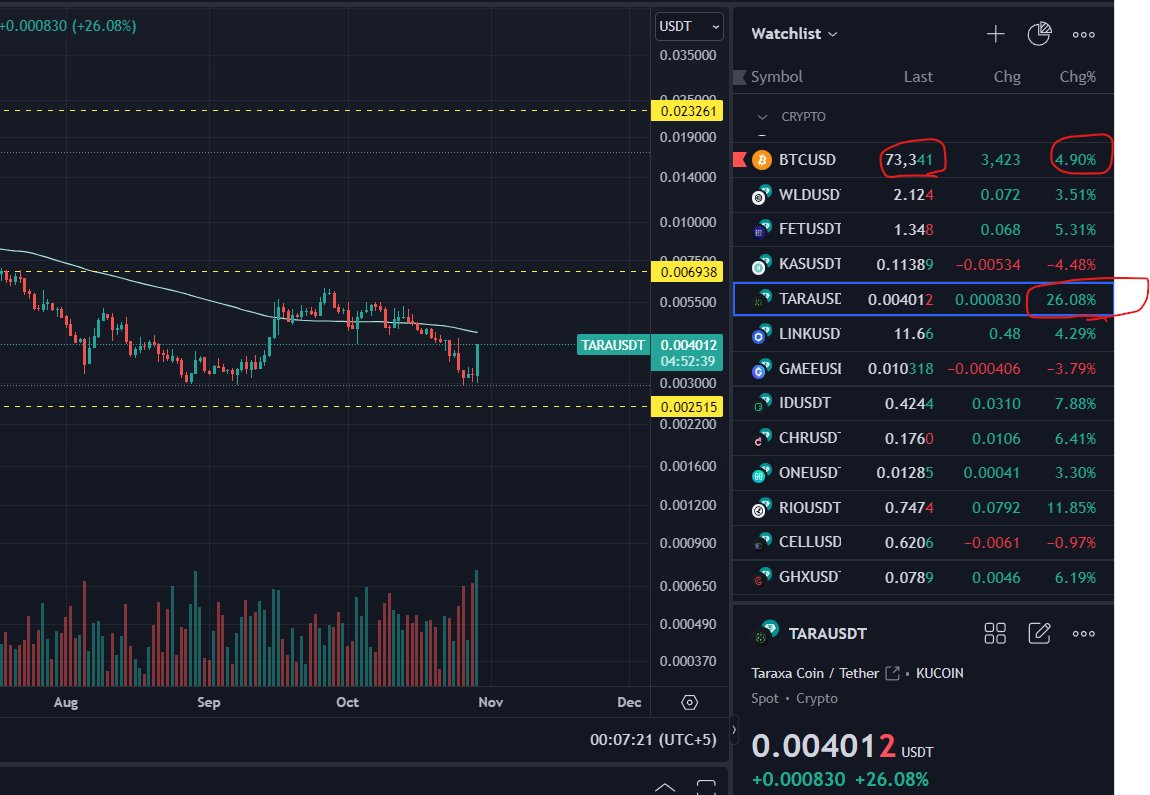Screen dimensions: 1150x795
Task: Open the USDT currency dropdown above the price scale
Action: [688, 26]
